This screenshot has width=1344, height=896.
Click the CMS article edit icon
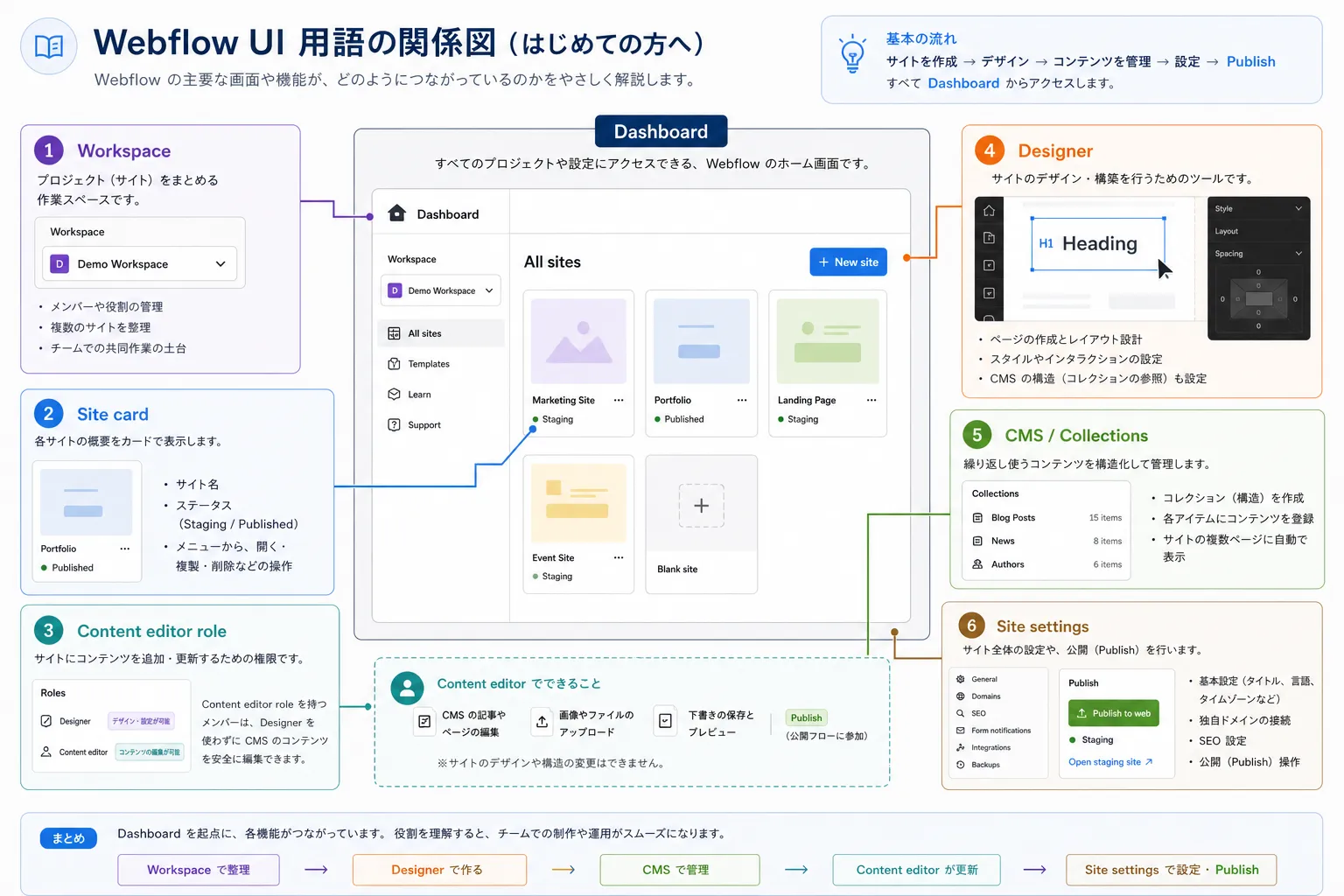424,722
